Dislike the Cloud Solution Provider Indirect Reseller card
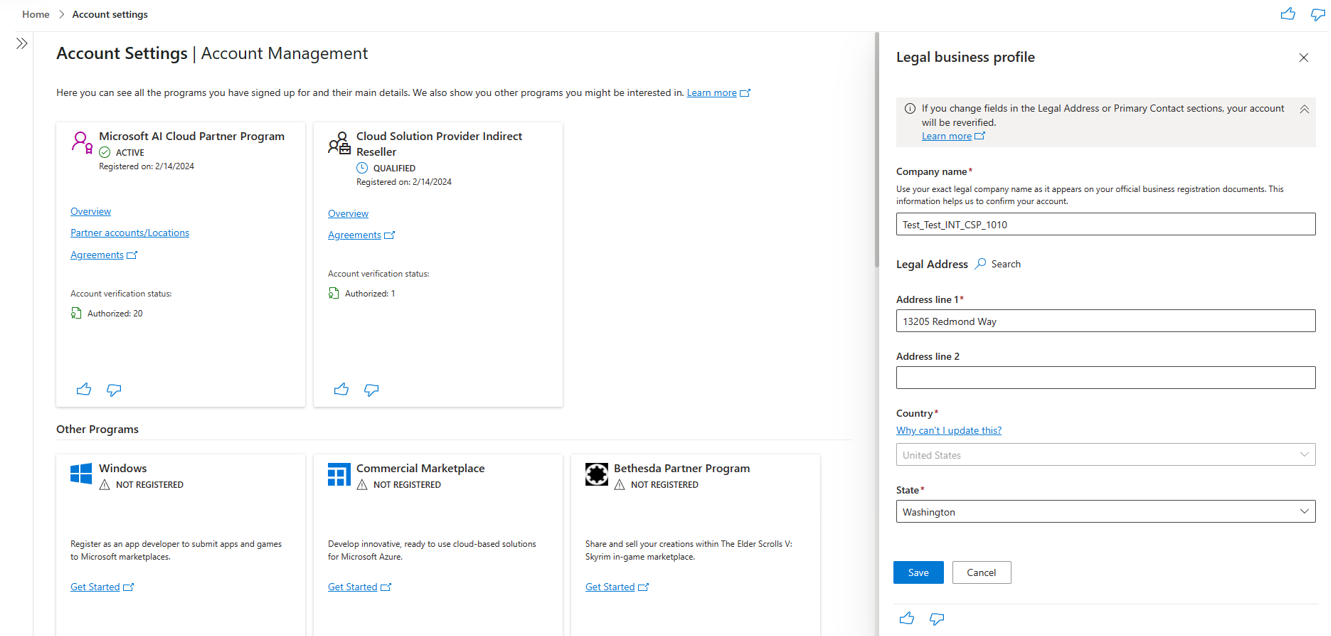This screenshot has width=1331, height=636. click(371, 389)
